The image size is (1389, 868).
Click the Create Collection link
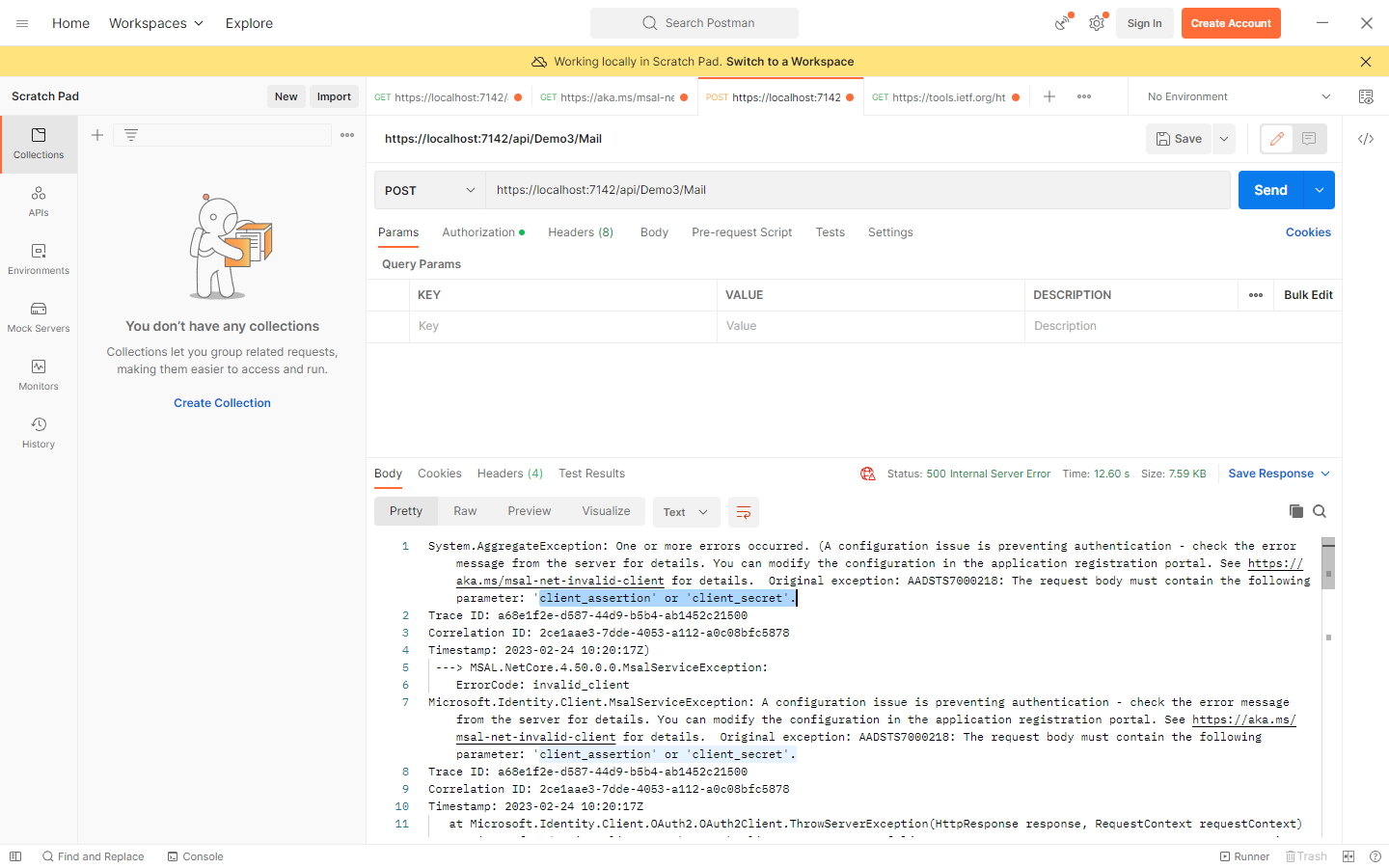click(222, 403)
